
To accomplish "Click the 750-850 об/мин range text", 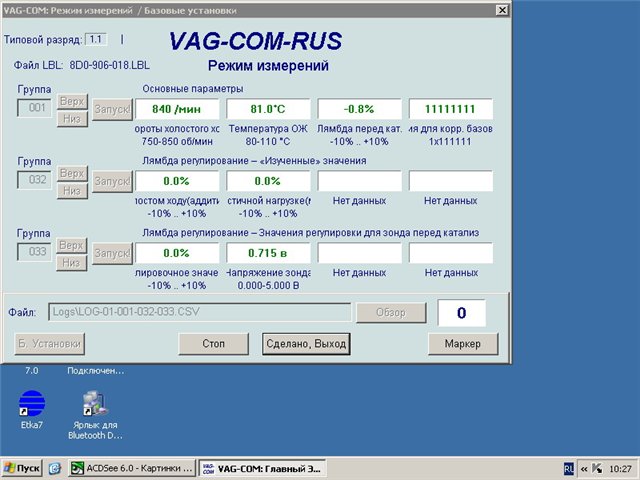I will (177, 142).
